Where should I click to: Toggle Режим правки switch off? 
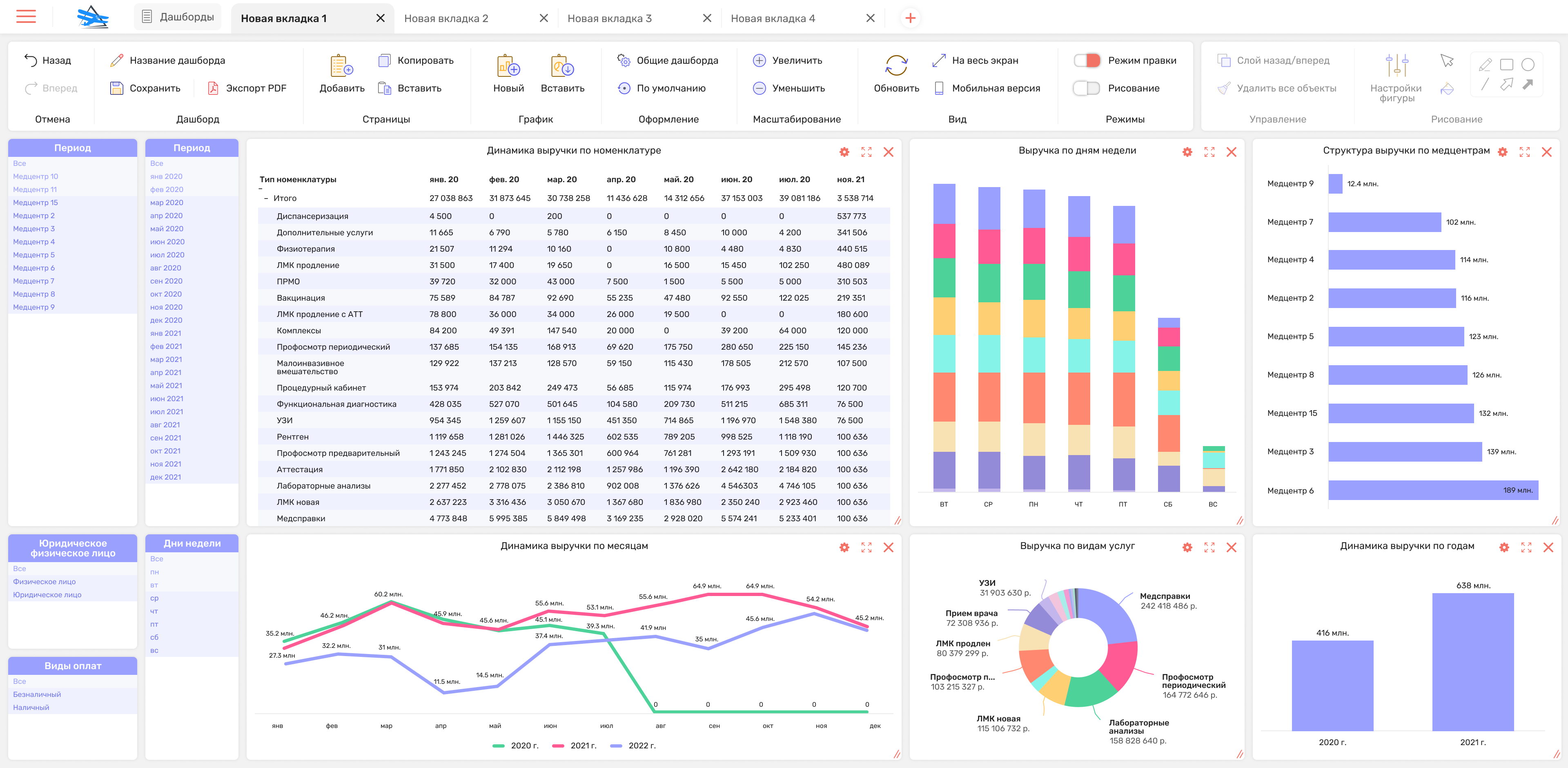(1087, 60)
